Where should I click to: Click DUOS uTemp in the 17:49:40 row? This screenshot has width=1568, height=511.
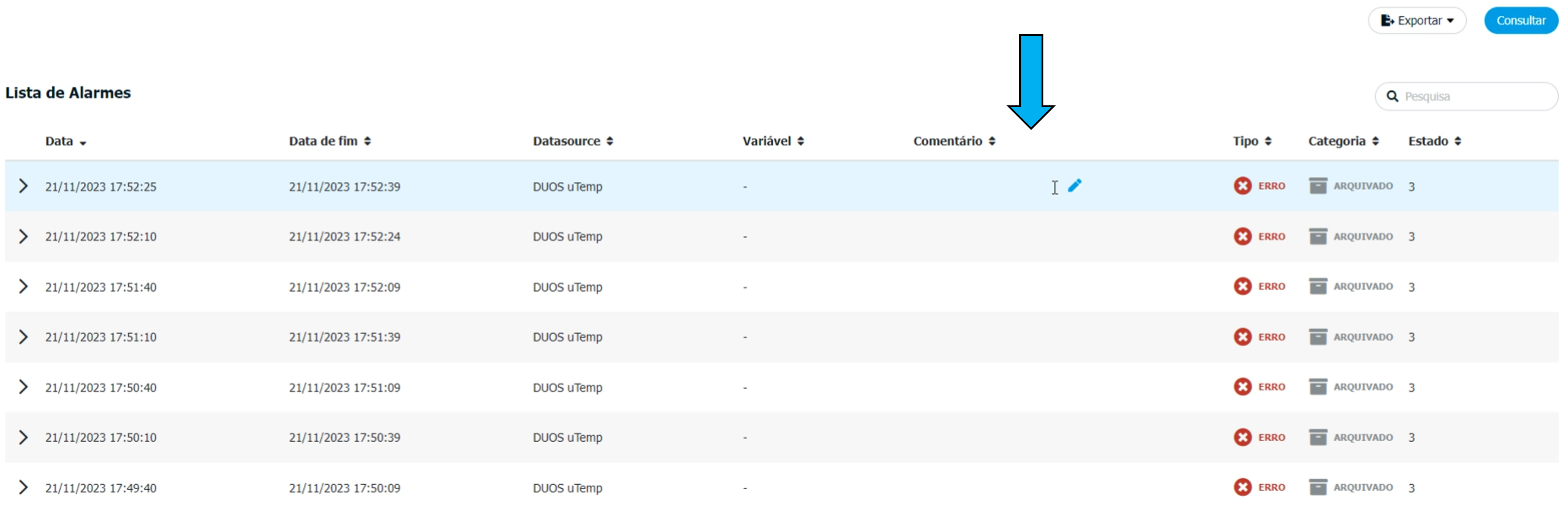(x=567, y=489)
